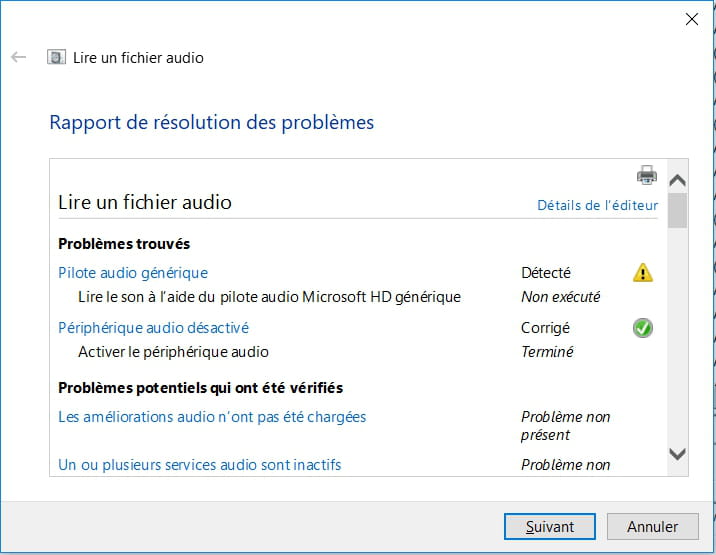Click the Lire le son pilote générique text
Screen dimensions: 716x555
[x=269, y=296]
